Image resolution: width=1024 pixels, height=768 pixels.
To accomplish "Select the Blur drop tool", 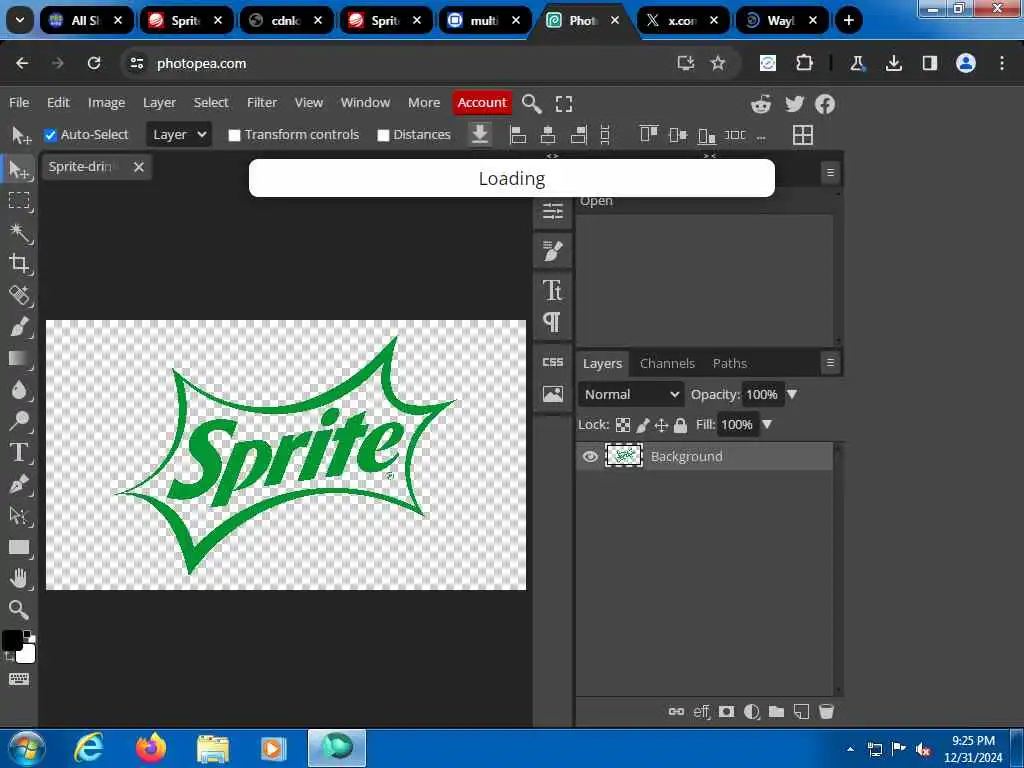I will click(19, 390).
